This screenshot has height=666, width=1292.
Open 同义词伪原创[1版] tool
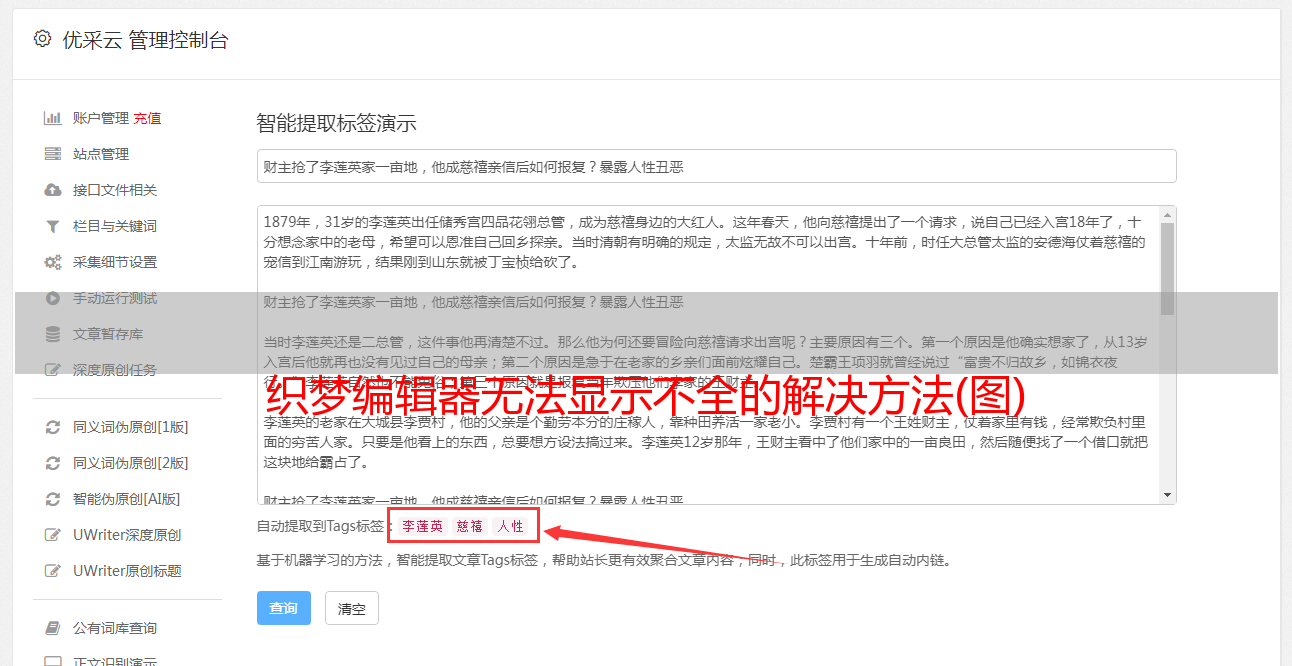coord(130,427)
